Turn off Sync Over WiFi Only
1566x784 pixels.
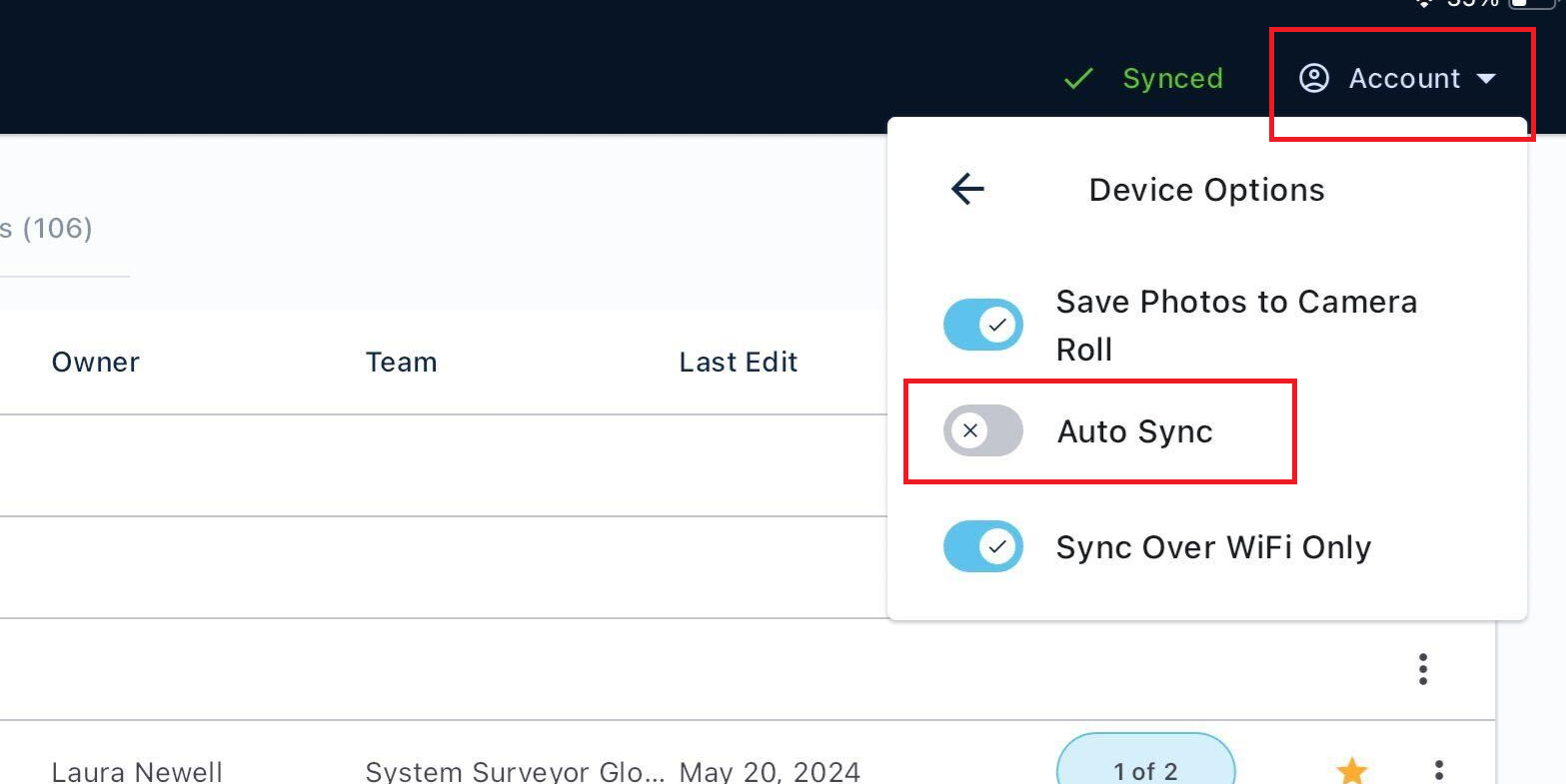[982, 546]
